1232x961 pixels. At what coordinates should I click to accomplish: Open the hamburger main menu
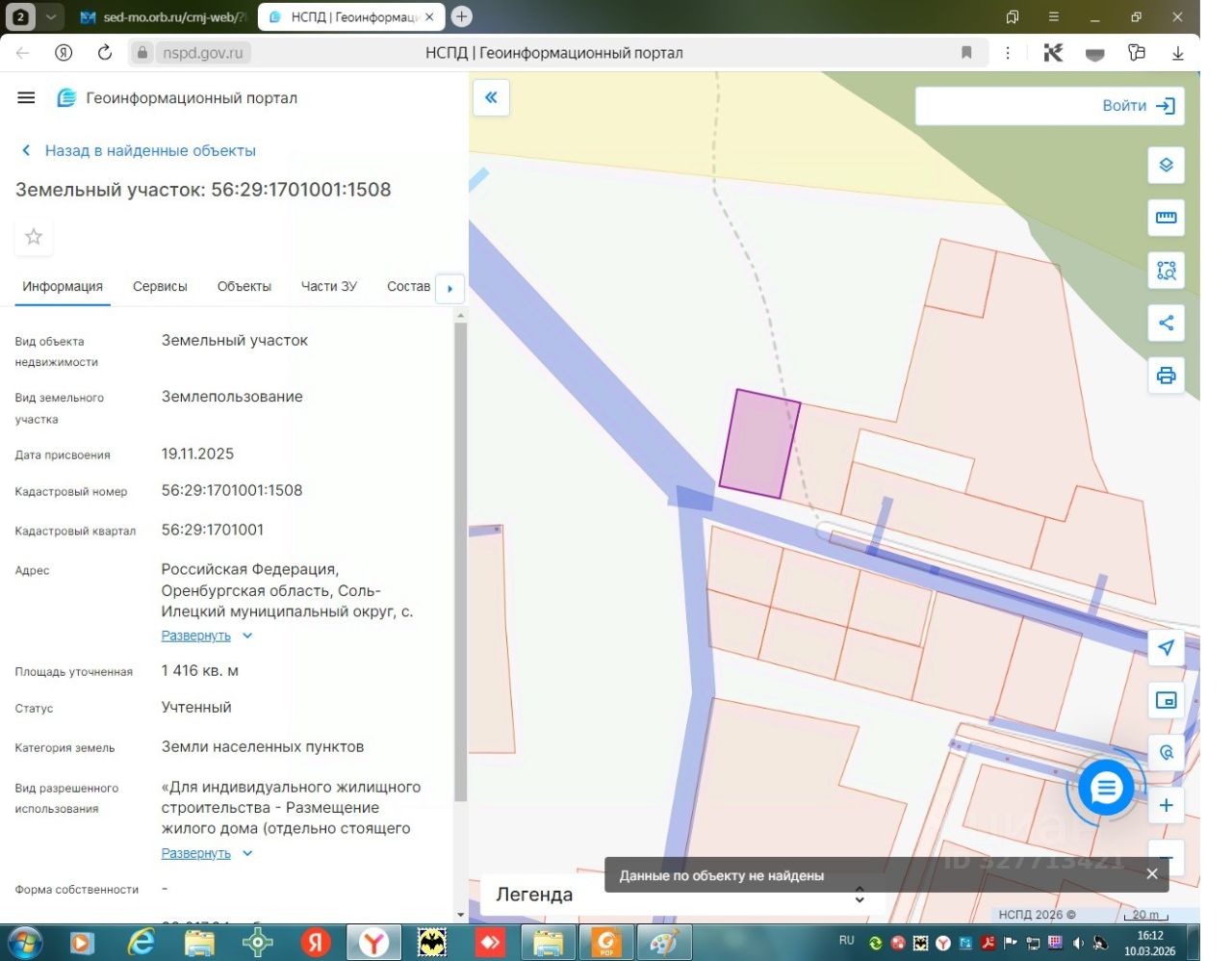coord(26,97)
